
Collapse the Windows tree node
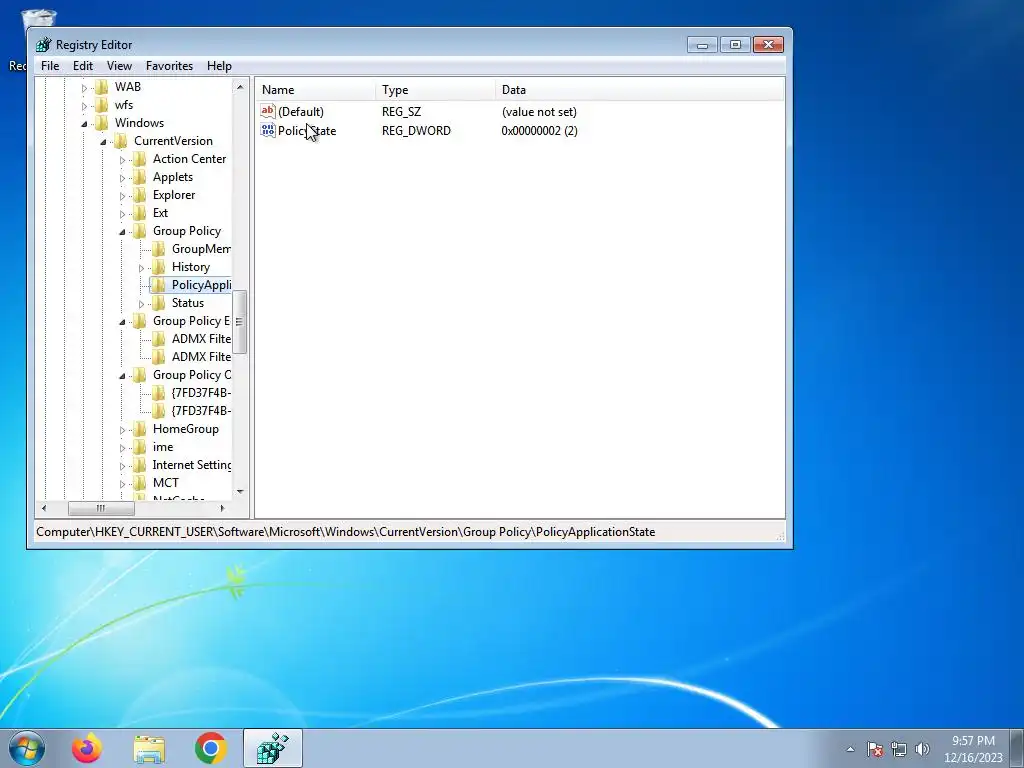click(x=84, y=123)
